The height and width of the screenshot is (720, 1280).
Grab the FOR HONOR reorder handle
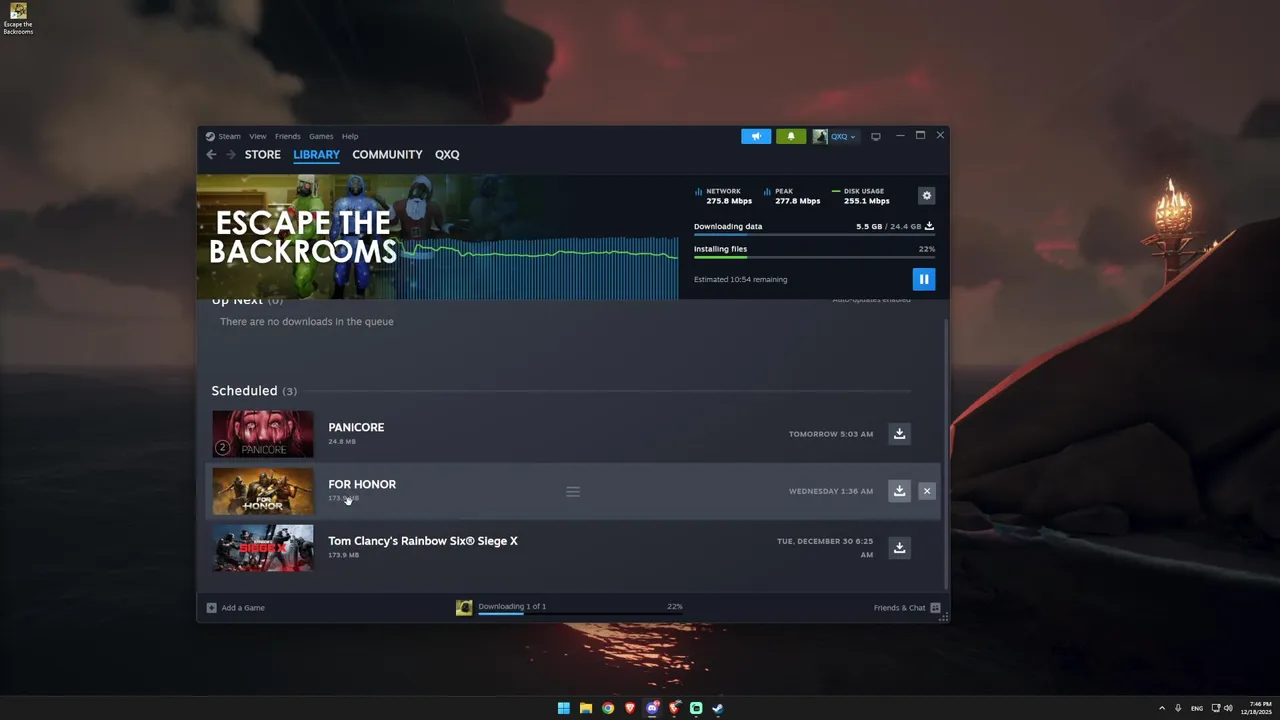(x=573, y=491)
